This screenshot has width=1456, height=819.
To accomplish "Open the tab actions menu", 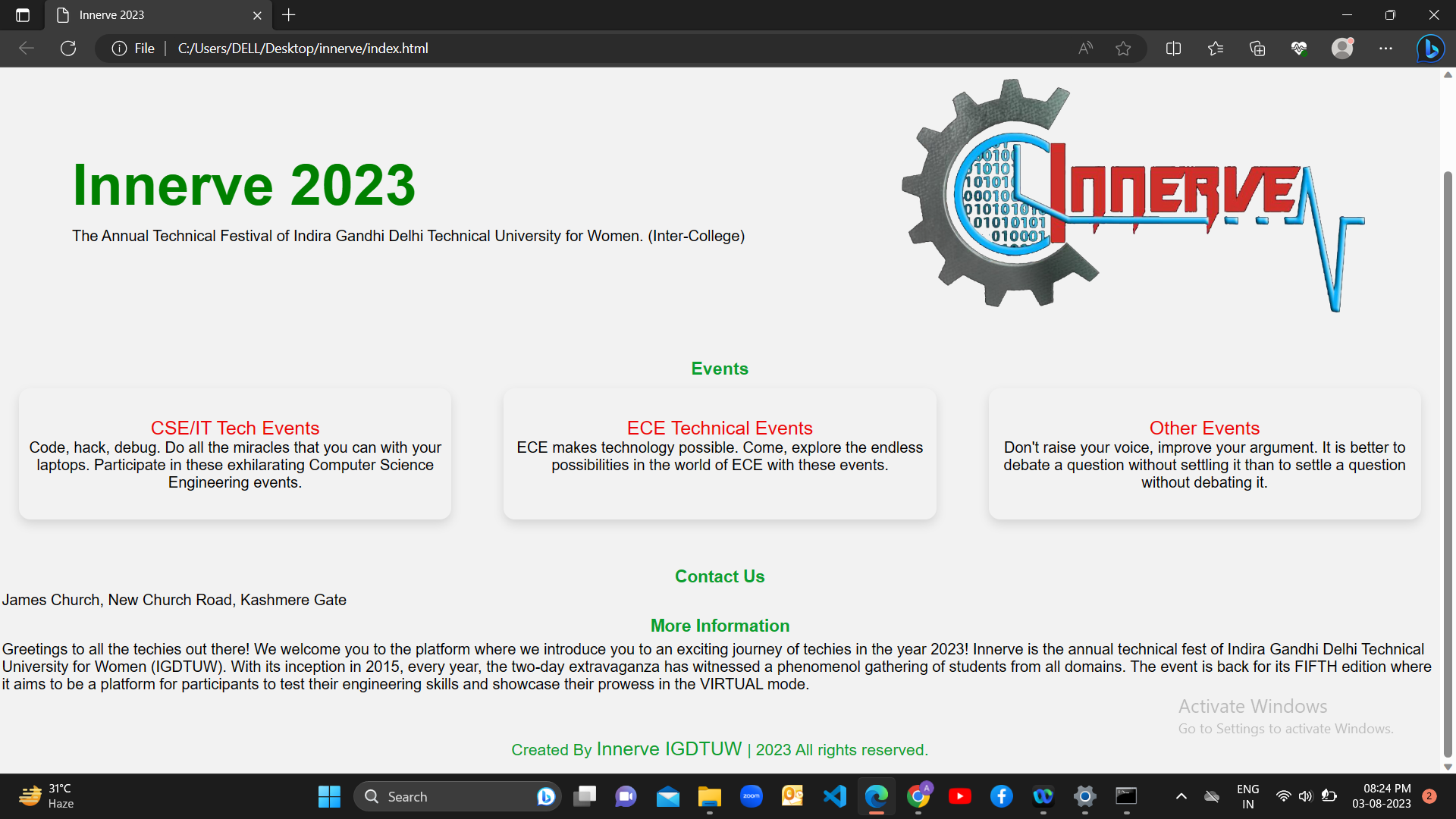I will [x=21, y=14].
